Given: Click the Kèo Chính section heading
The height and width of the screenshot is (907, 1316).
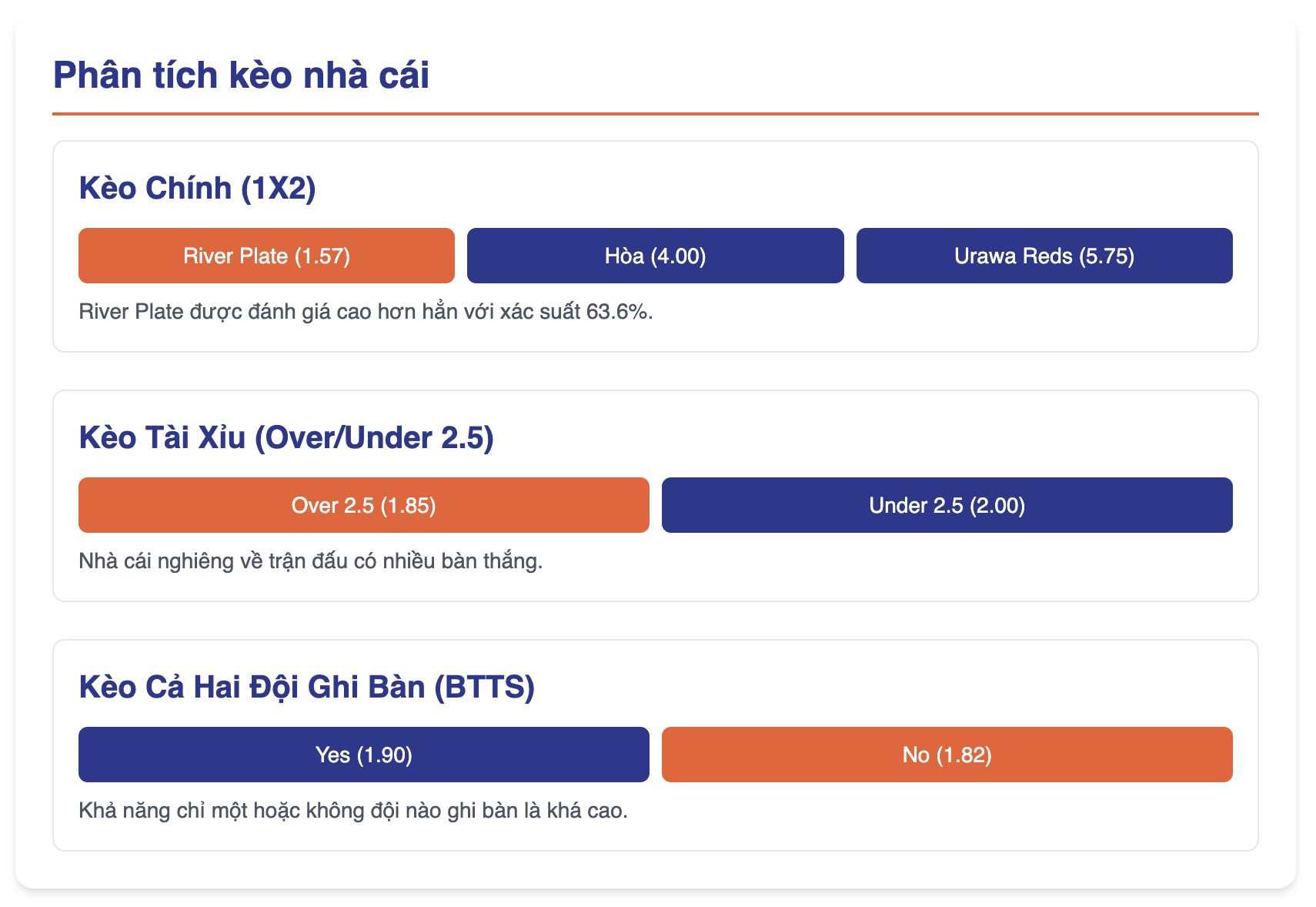Looking at the screenshot, I should (197, 188).
